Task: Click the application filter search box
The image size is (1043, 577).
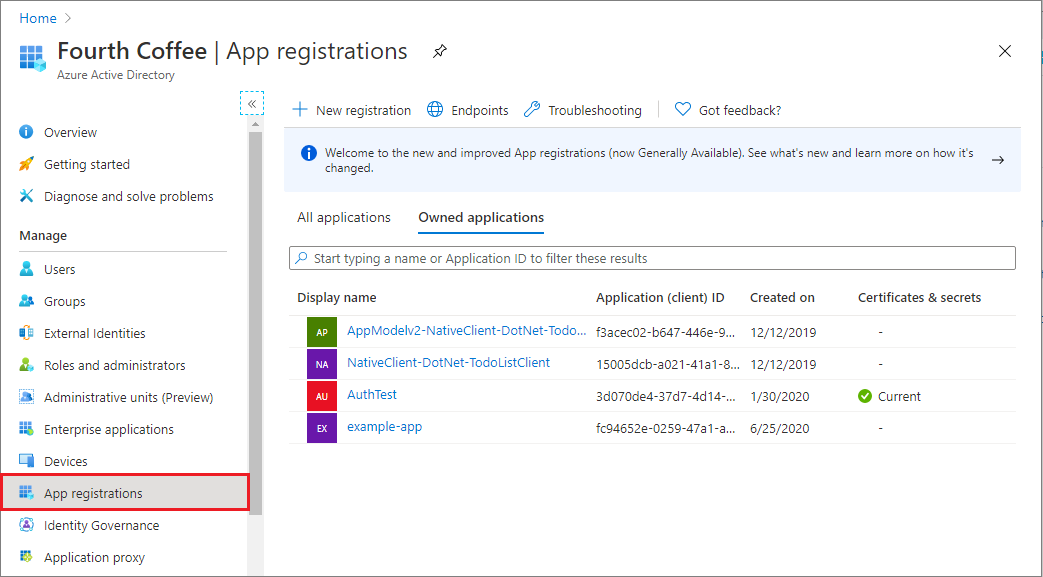Action: 650,257
